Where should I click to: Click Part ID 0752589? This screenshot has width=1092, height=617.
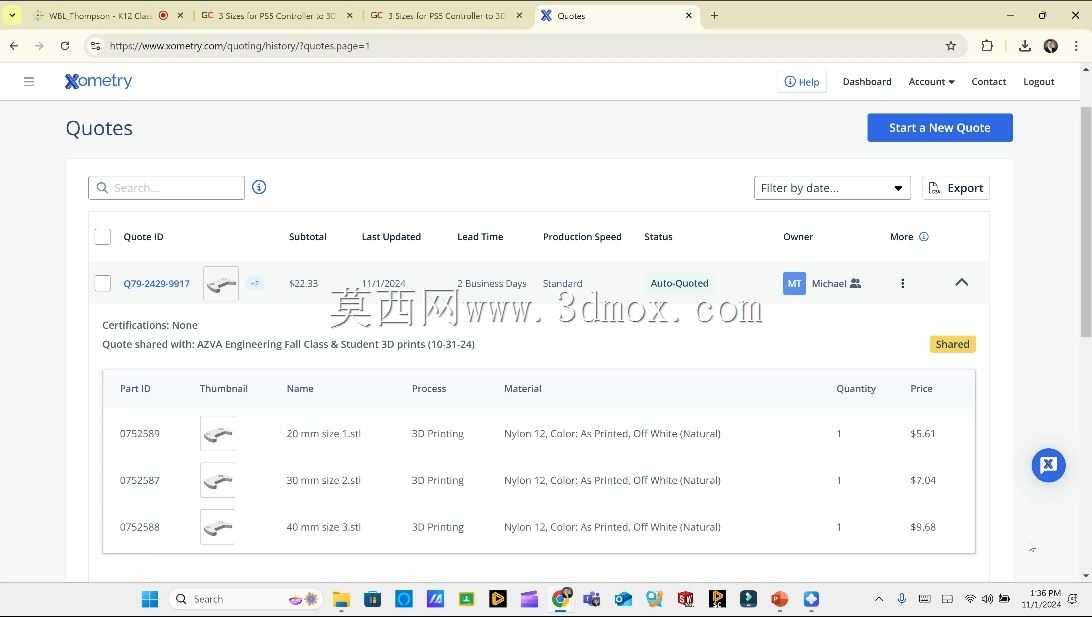[139, 433]
